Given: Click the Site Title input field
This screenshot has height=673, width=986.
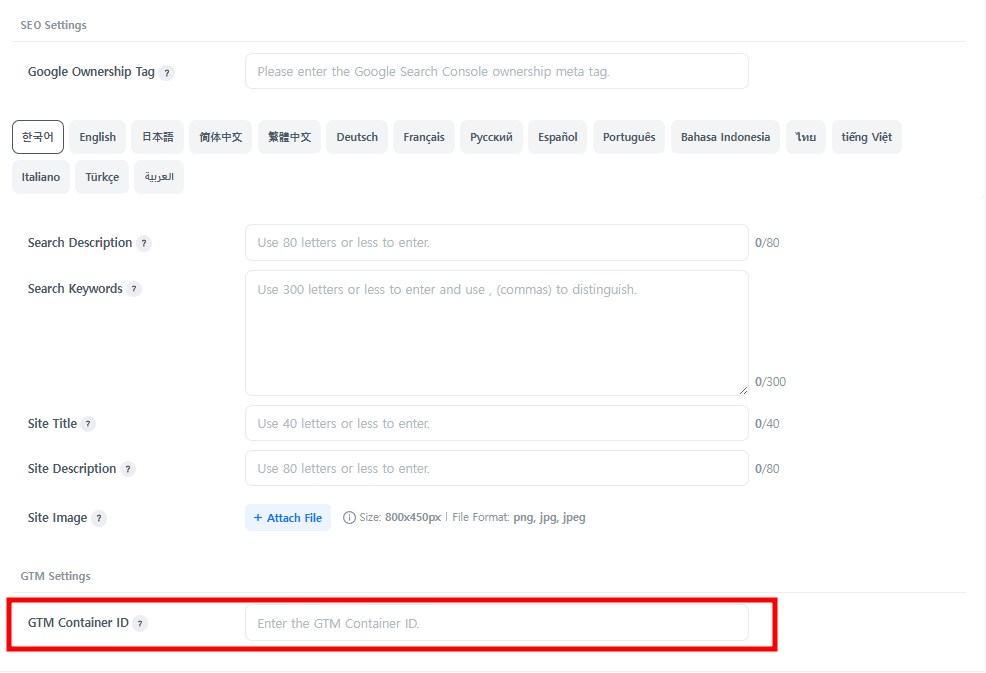Looking at the screenshot, I should pyautogui.click(x=496, y=424).
